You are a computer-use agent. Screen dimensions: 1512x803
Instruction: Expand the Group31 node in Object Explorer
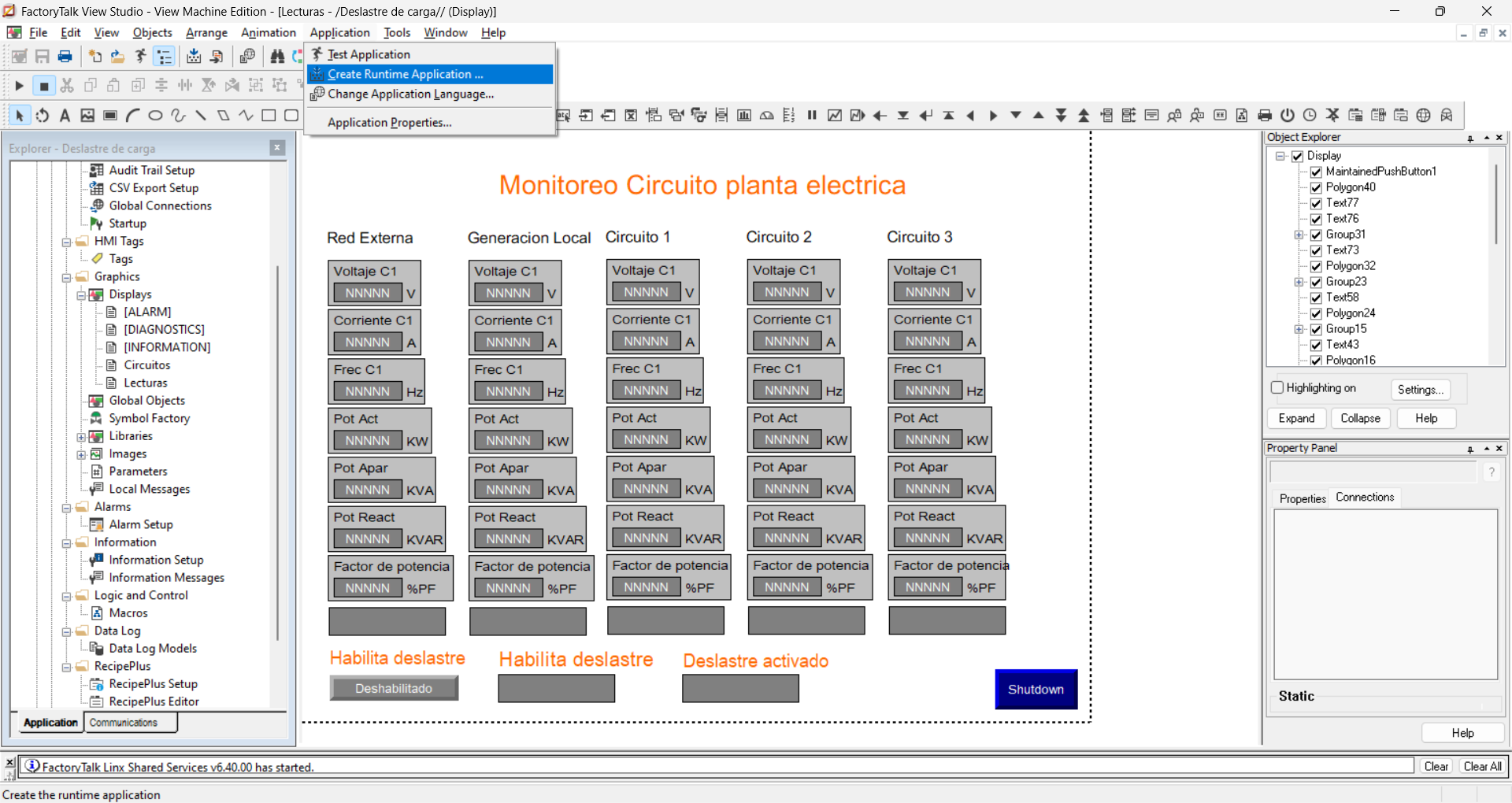[1299, 235]
